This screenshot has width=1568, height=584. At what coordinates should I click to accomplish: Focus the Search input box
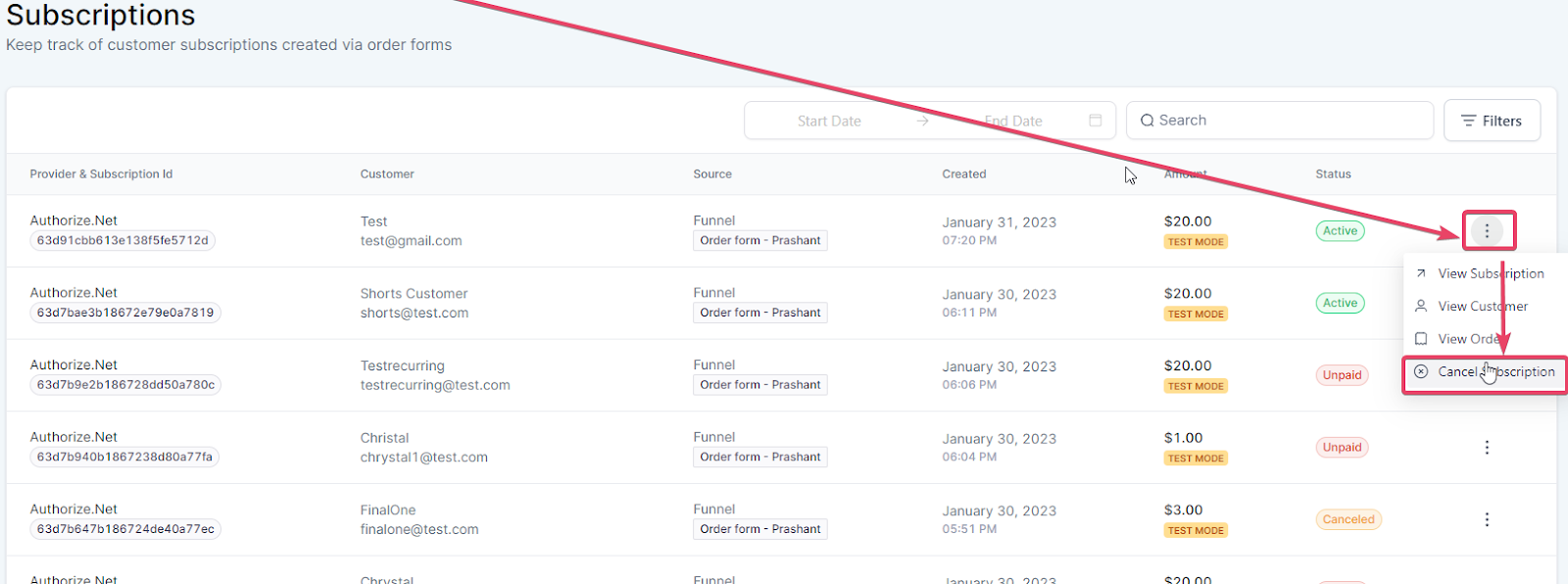(1284, 121)
